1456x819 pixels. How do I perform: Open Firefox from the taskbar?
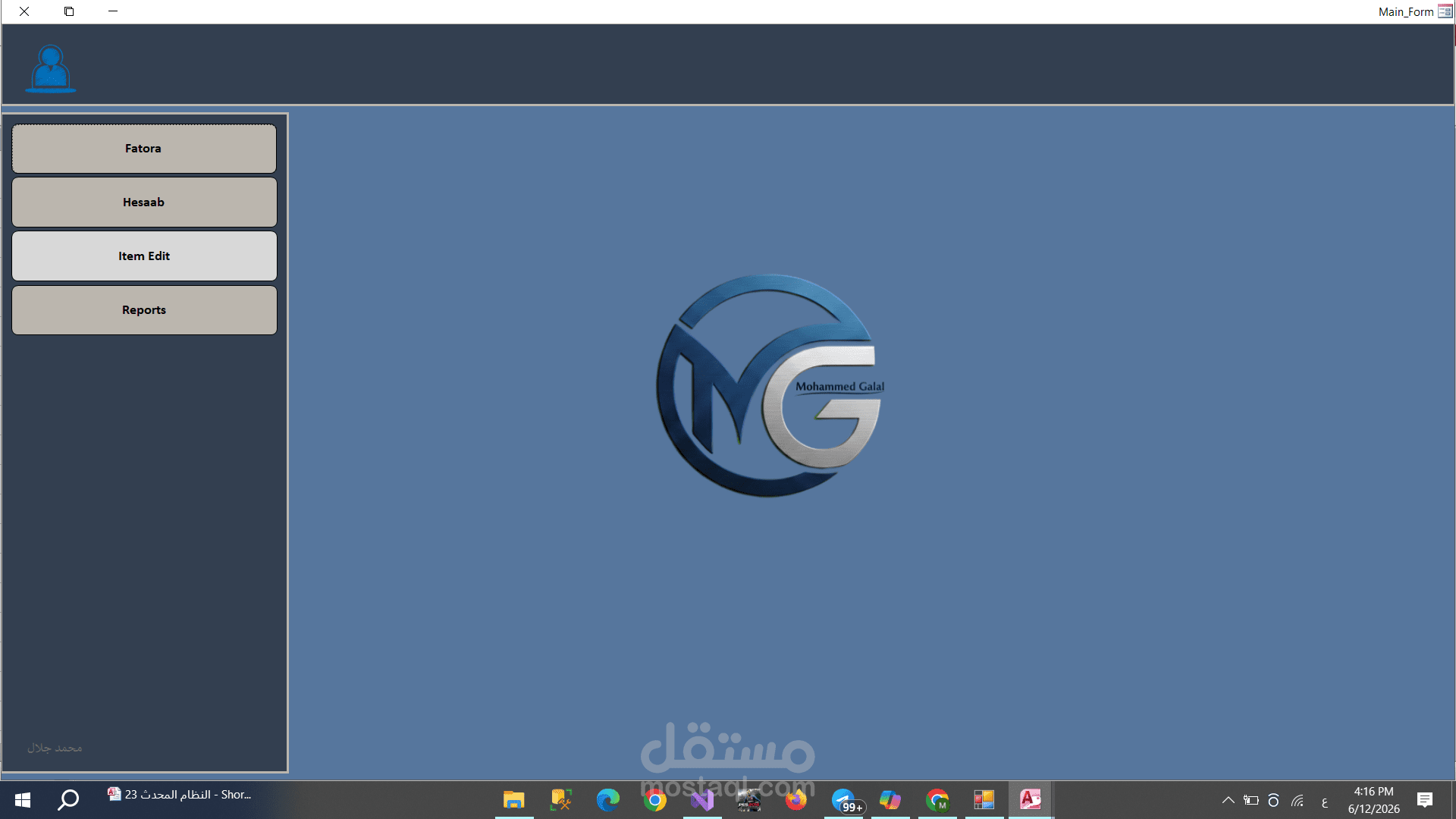coord(796,800)
